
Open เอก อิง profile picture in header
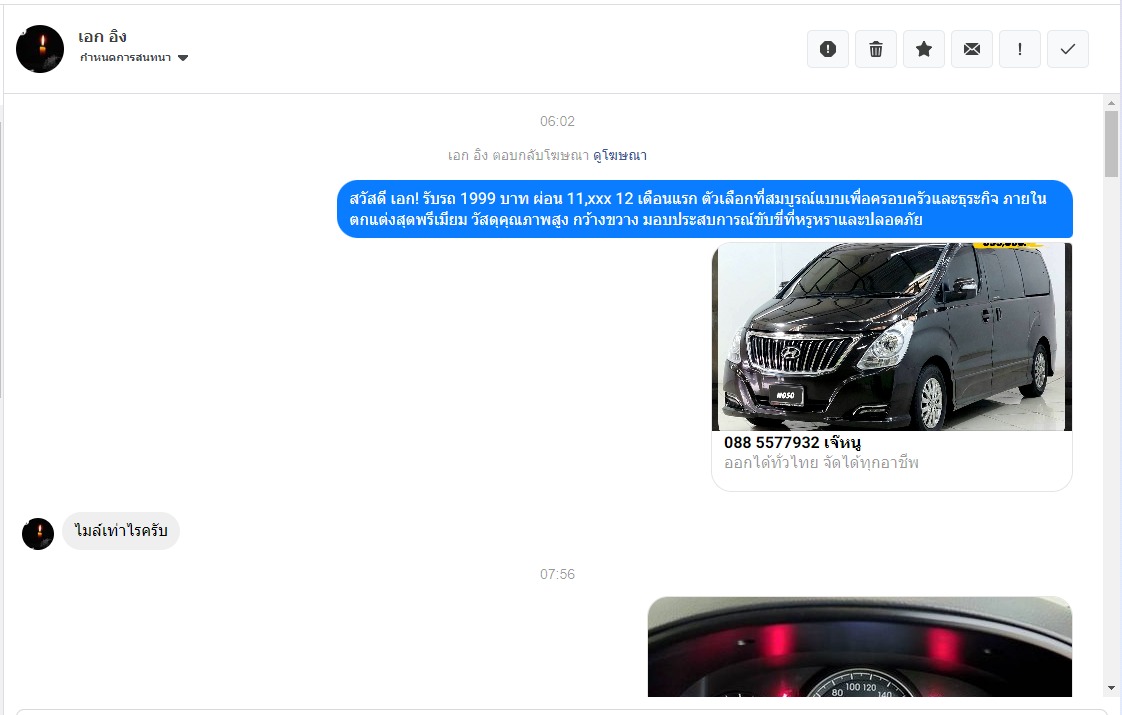(x=40, y=49)
